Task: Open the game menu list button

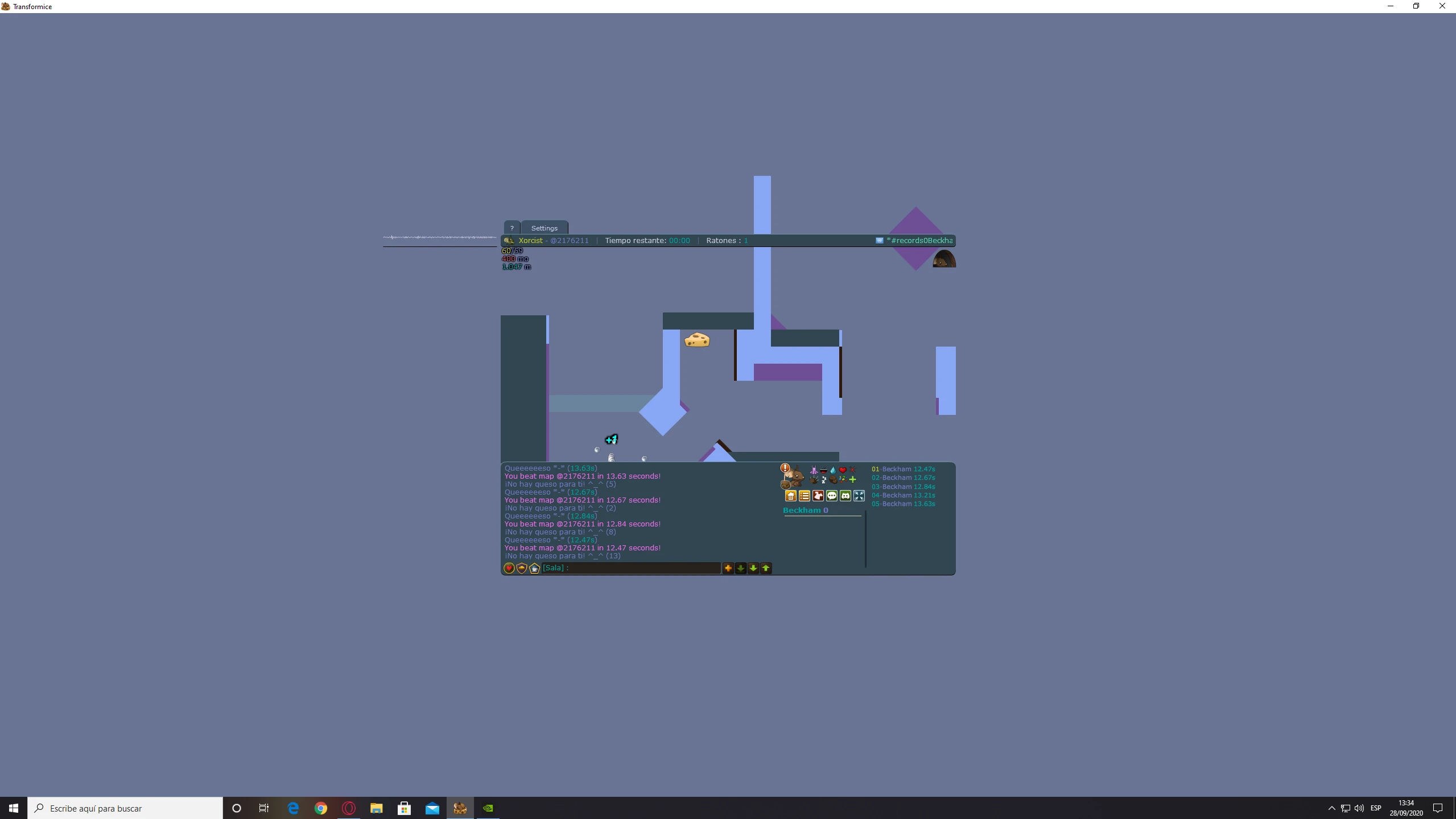Action: point(805,496)
